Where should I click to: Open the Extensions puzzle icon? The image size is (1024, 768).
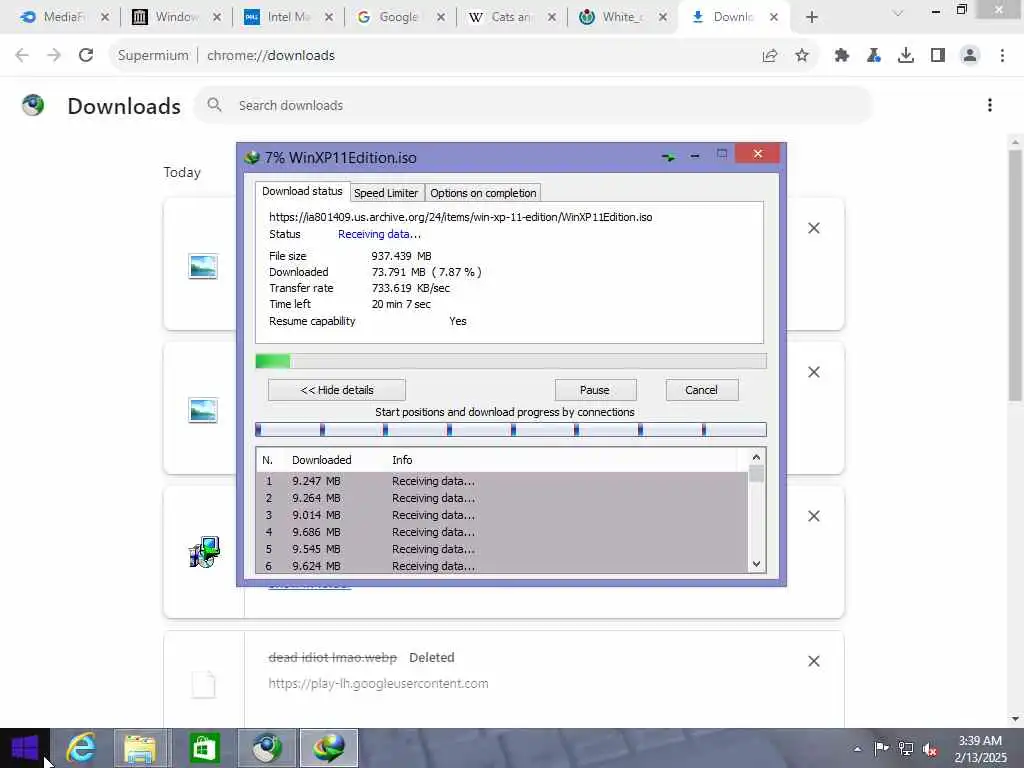[x=842, y=56]
